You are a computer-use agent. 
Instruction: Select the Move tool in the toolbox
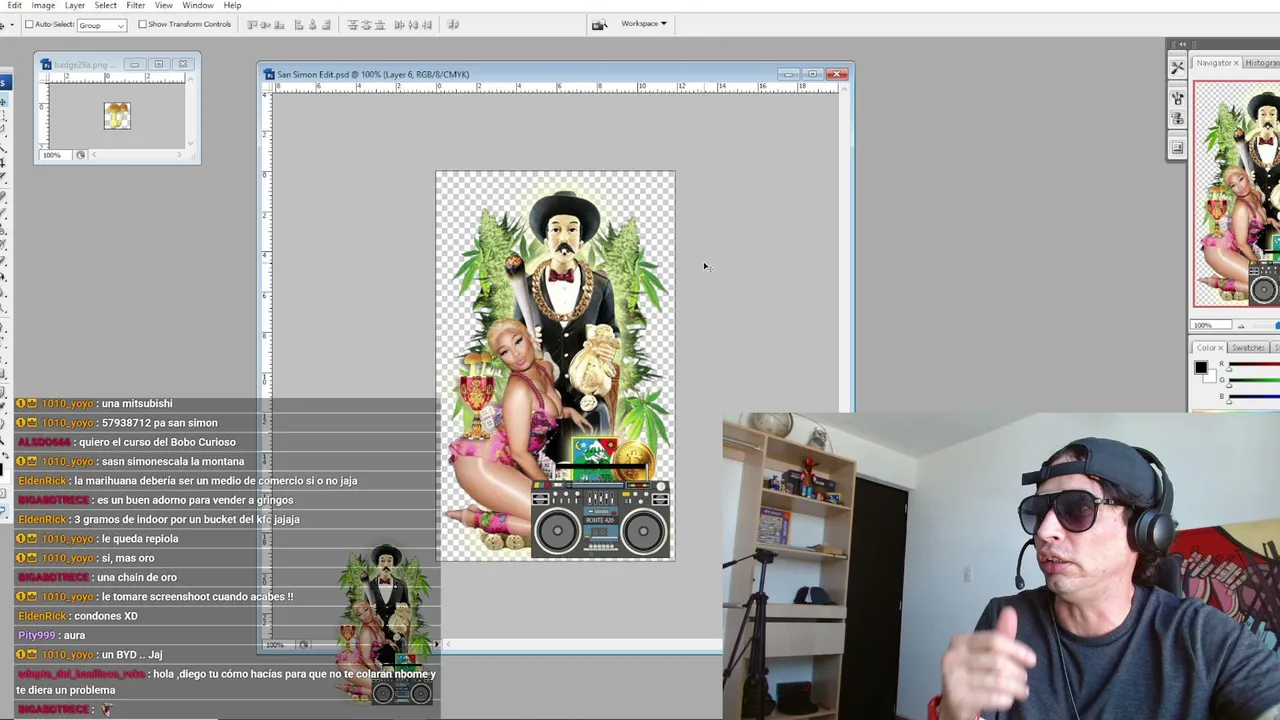[4, 101]
